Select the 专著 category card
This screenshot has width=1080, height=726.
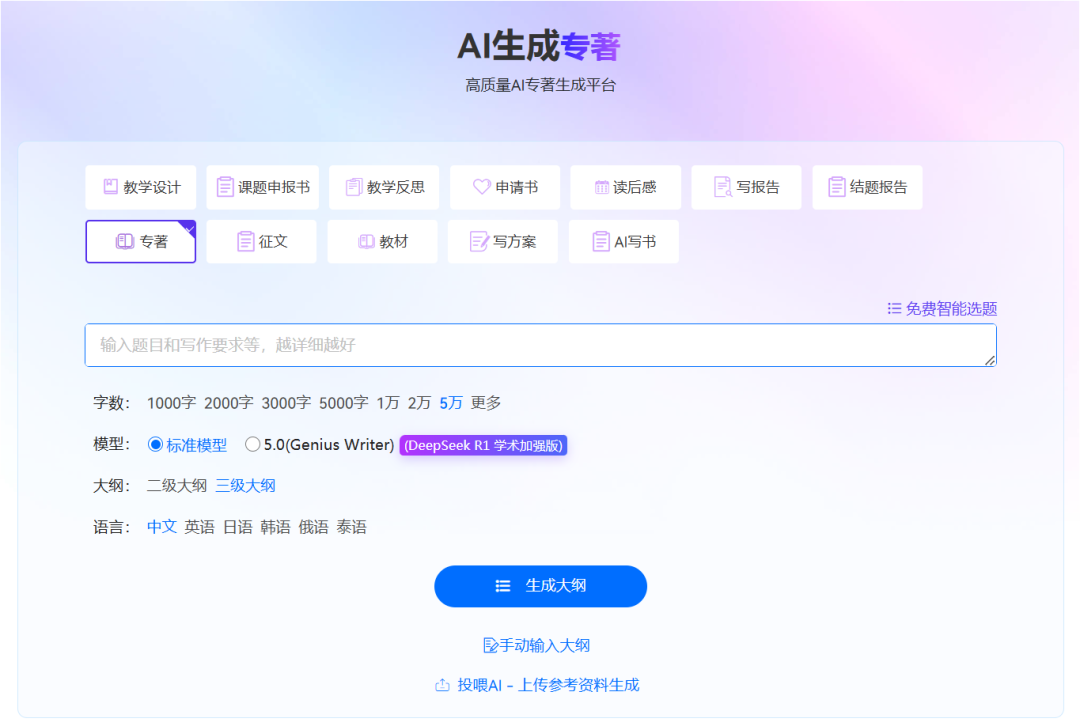[141, 242]
